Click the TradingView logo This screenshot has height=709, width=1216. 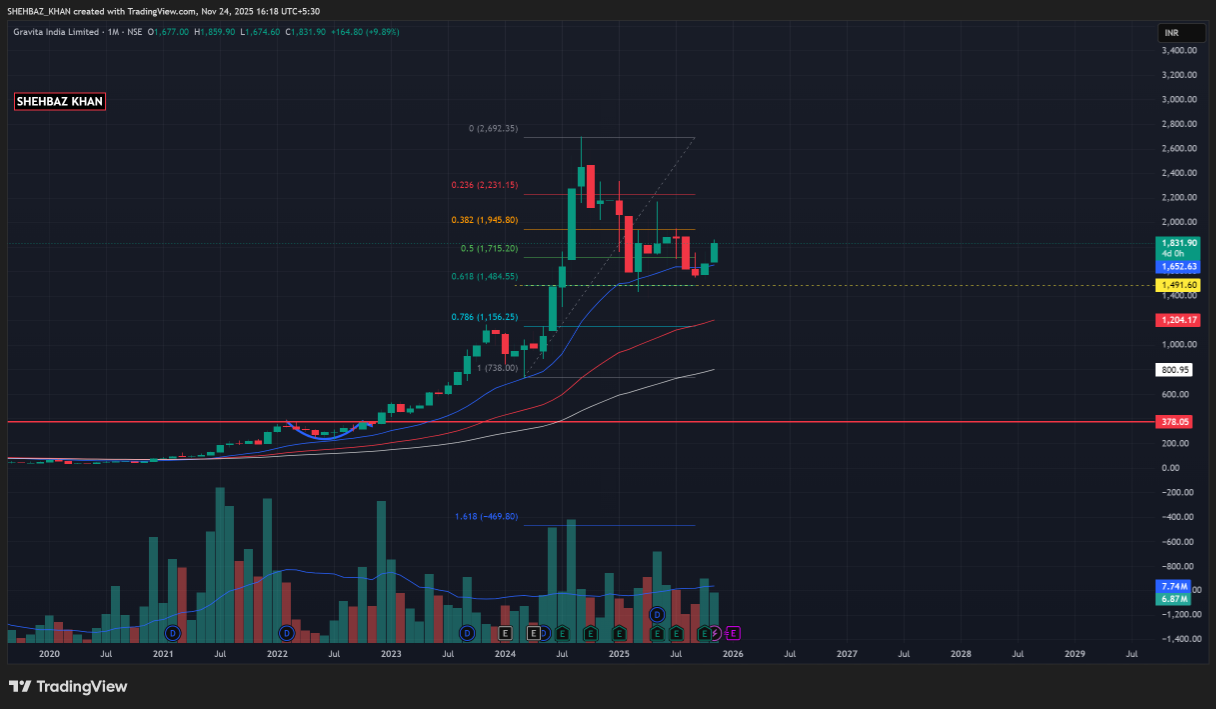tap(68, 687)
